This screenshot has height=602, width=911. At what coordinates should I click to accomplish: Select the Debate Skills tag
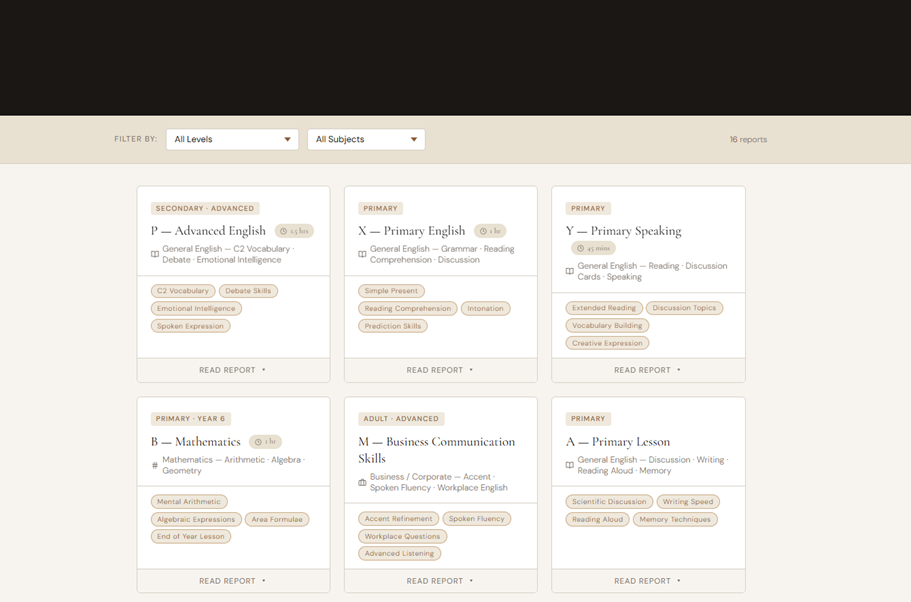tap(248, 291)
